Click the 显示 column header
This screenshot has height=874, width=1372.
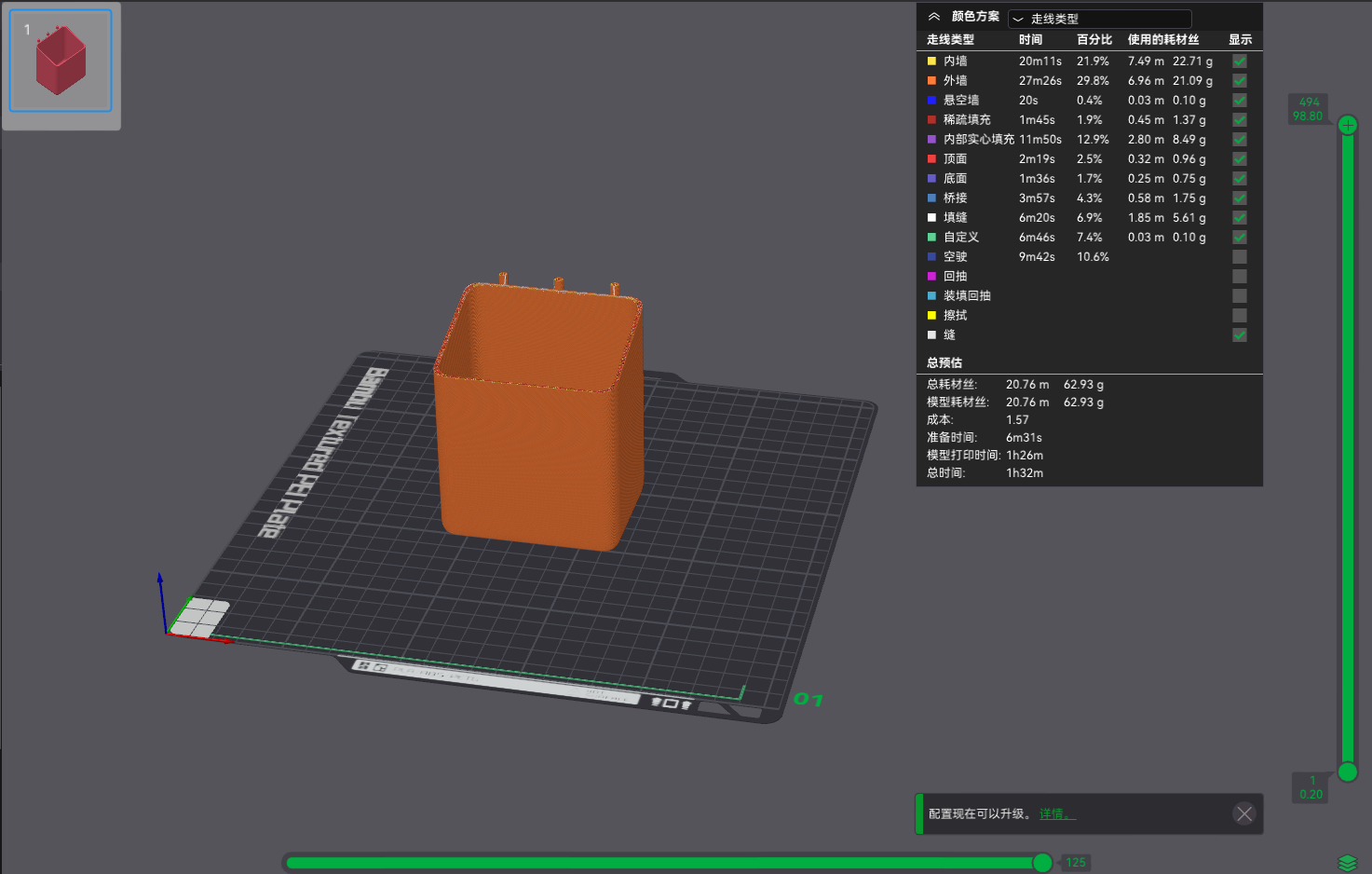[x=1240, y=39]
